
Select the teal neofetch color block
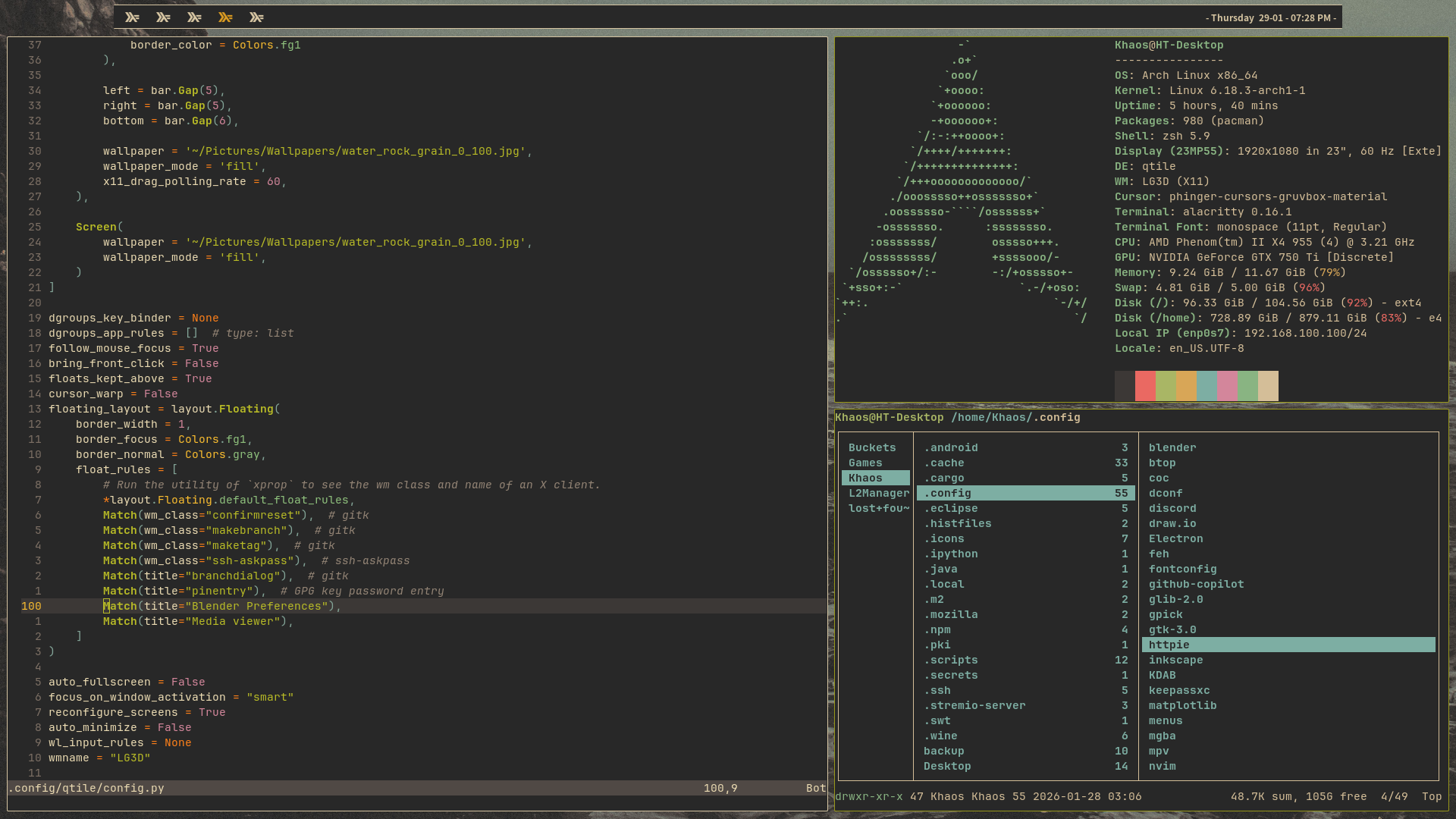click(x=1207, y=386)
